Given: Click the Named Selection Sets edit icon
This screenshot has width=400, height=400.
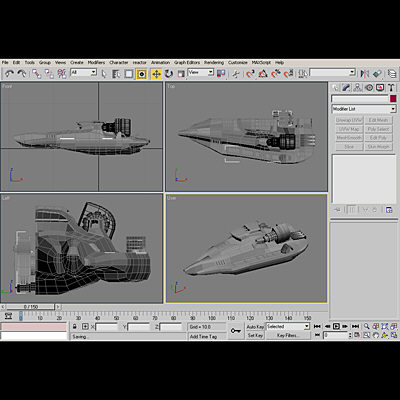Looking at the screenshot, I should point(303,74).
